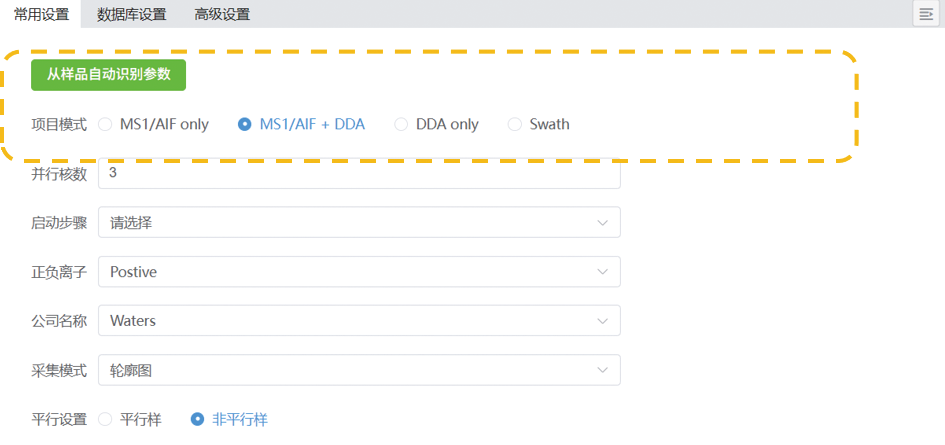
Task: Switch to the 常用设置 tab
Action: (x=41, y=14)
